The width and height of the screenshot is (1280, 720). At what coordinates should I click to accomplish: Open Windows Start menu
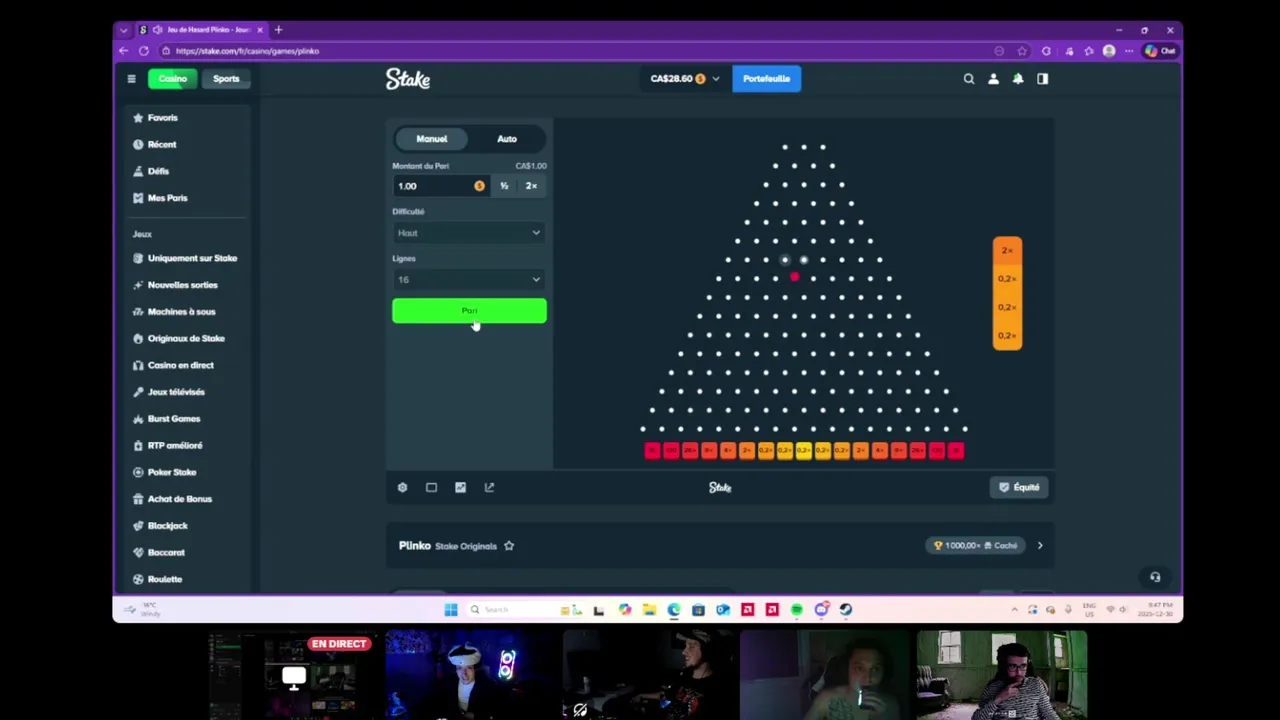tap(451, 610)
